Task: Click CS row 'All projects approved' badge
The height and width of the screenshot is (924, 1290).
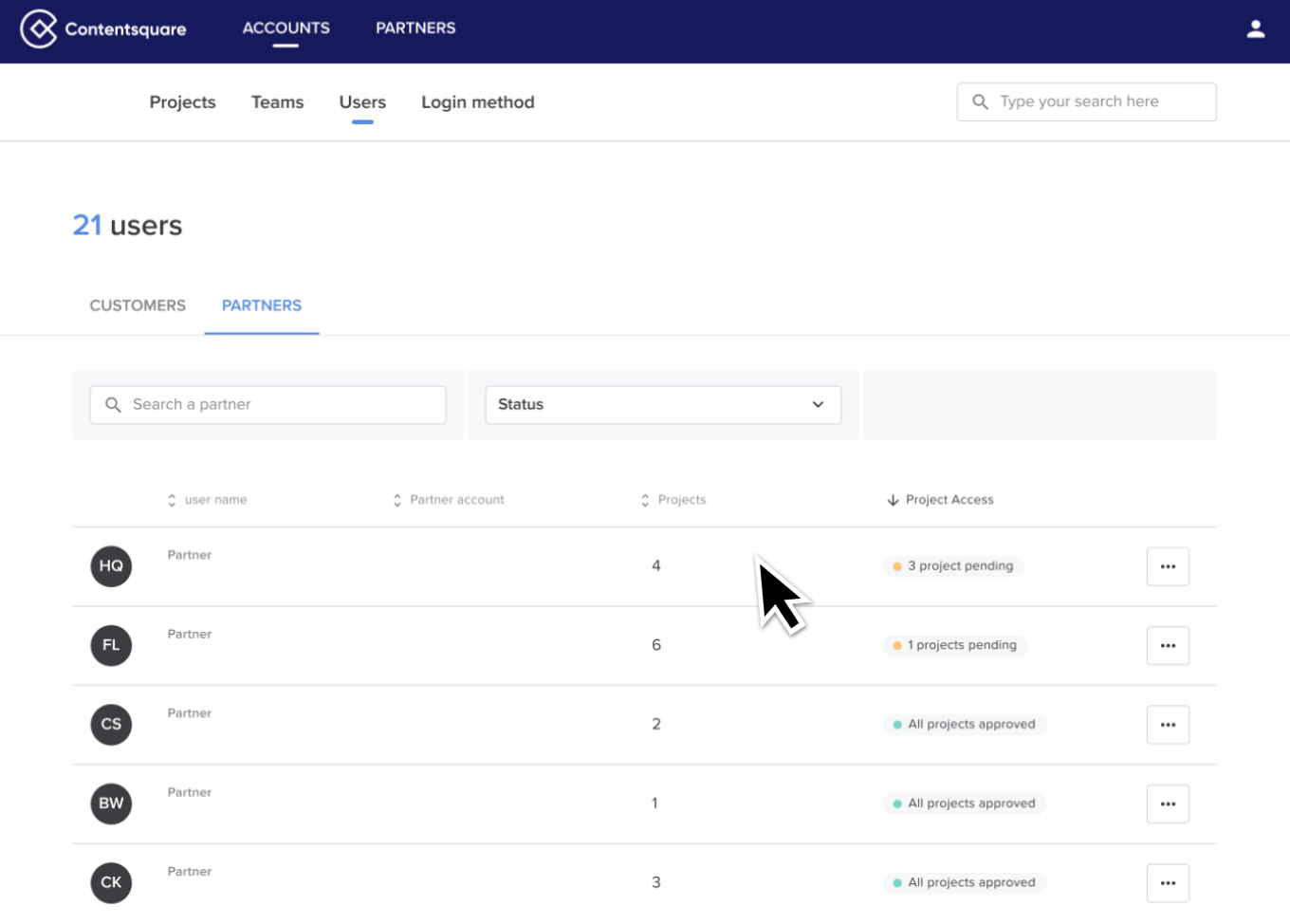Action: coord(964,725)
